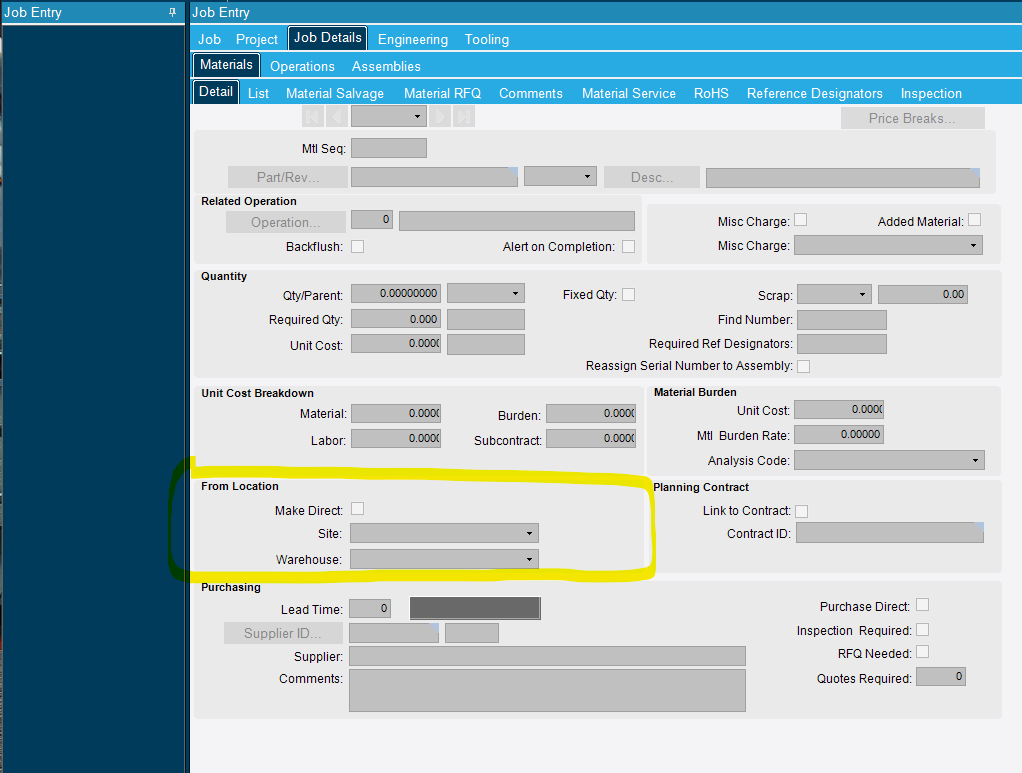Toggle the Added Material checkbox
The width and height of the screenshot is (1022, 773).
(x=974, y=220)
